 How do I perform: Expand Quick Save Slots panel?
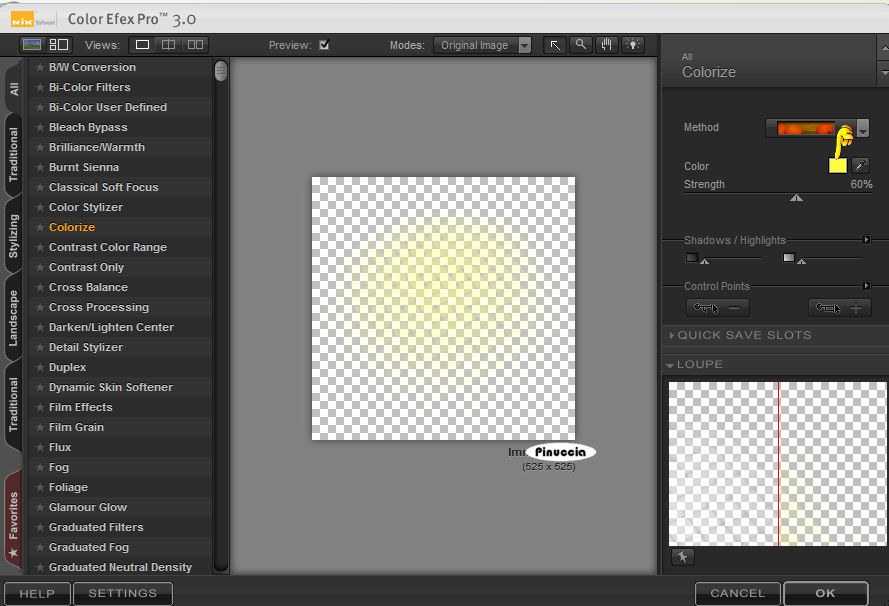coord(672,335)
